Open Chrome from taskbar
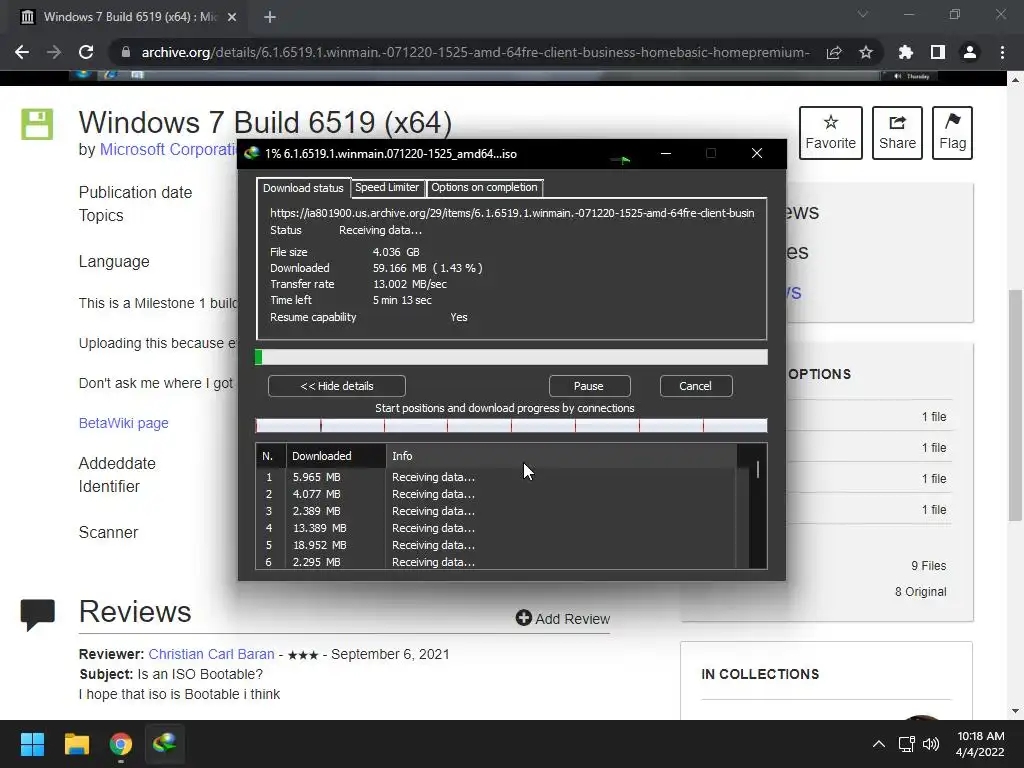The image size is (1024, 768). click(x=121, y=744)
